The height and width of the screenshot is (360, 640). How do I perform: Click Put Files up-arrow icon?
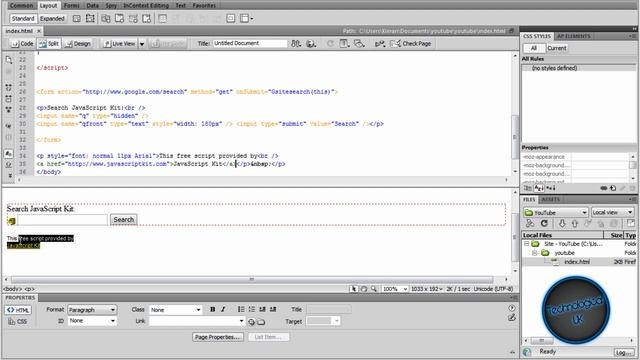[x=575, y=223]
